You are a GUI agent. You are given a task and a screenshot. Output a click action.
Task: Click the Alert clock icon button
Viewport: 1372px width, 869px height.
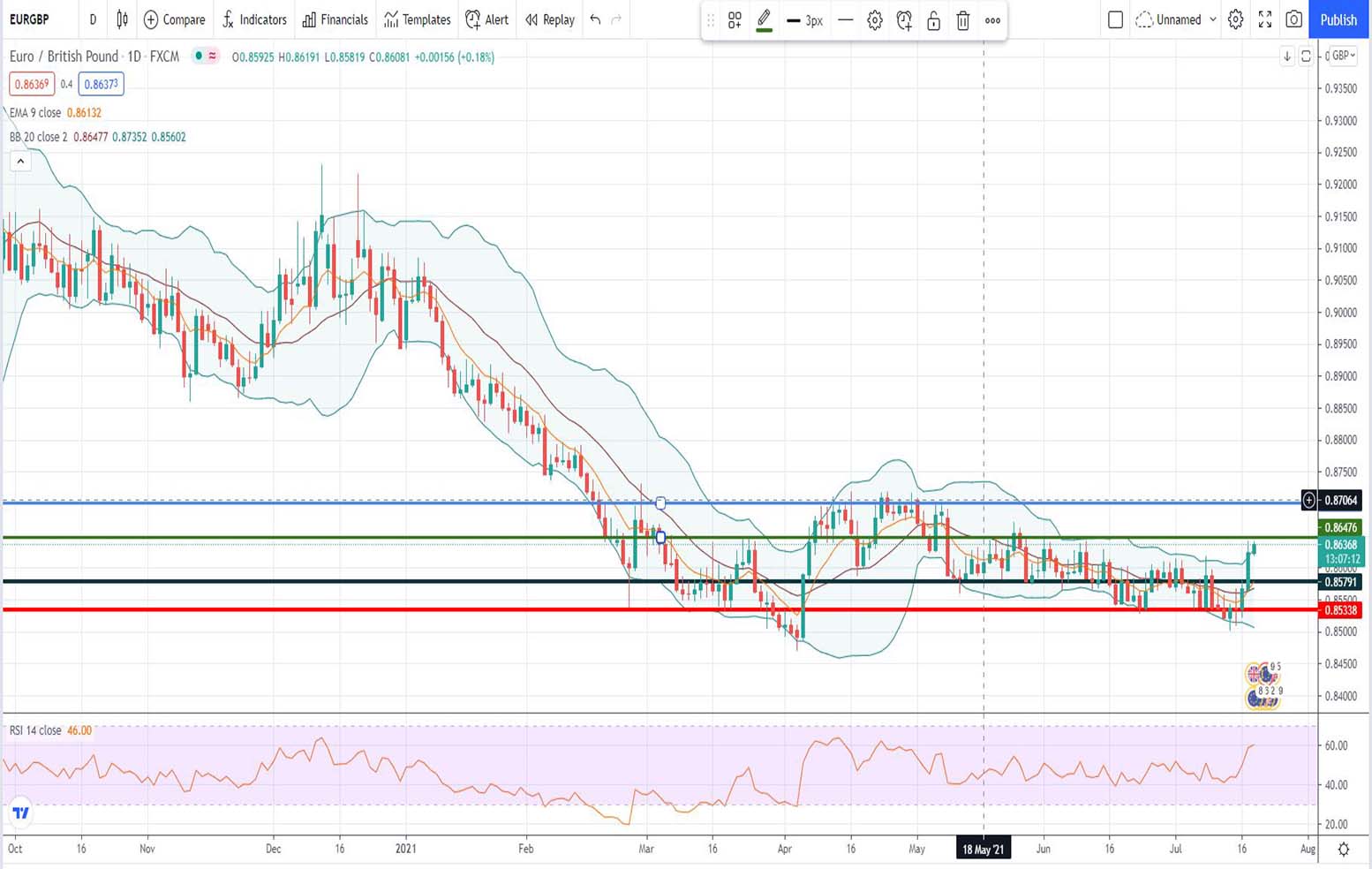487,19
